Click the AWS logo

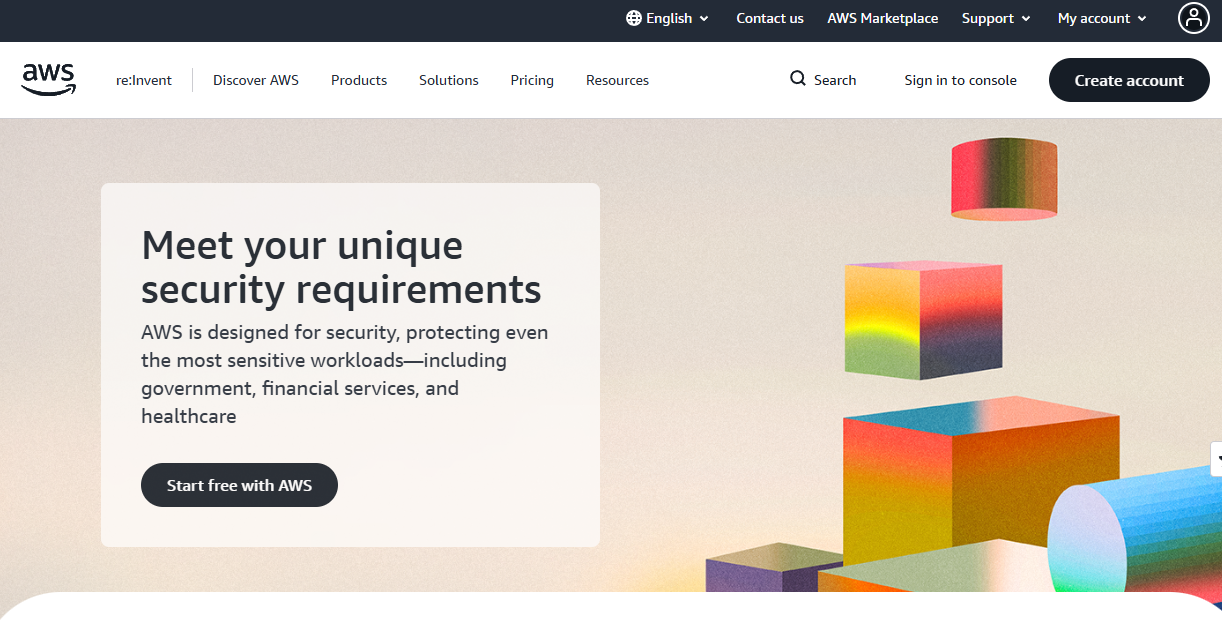click(x=48, y=80)
